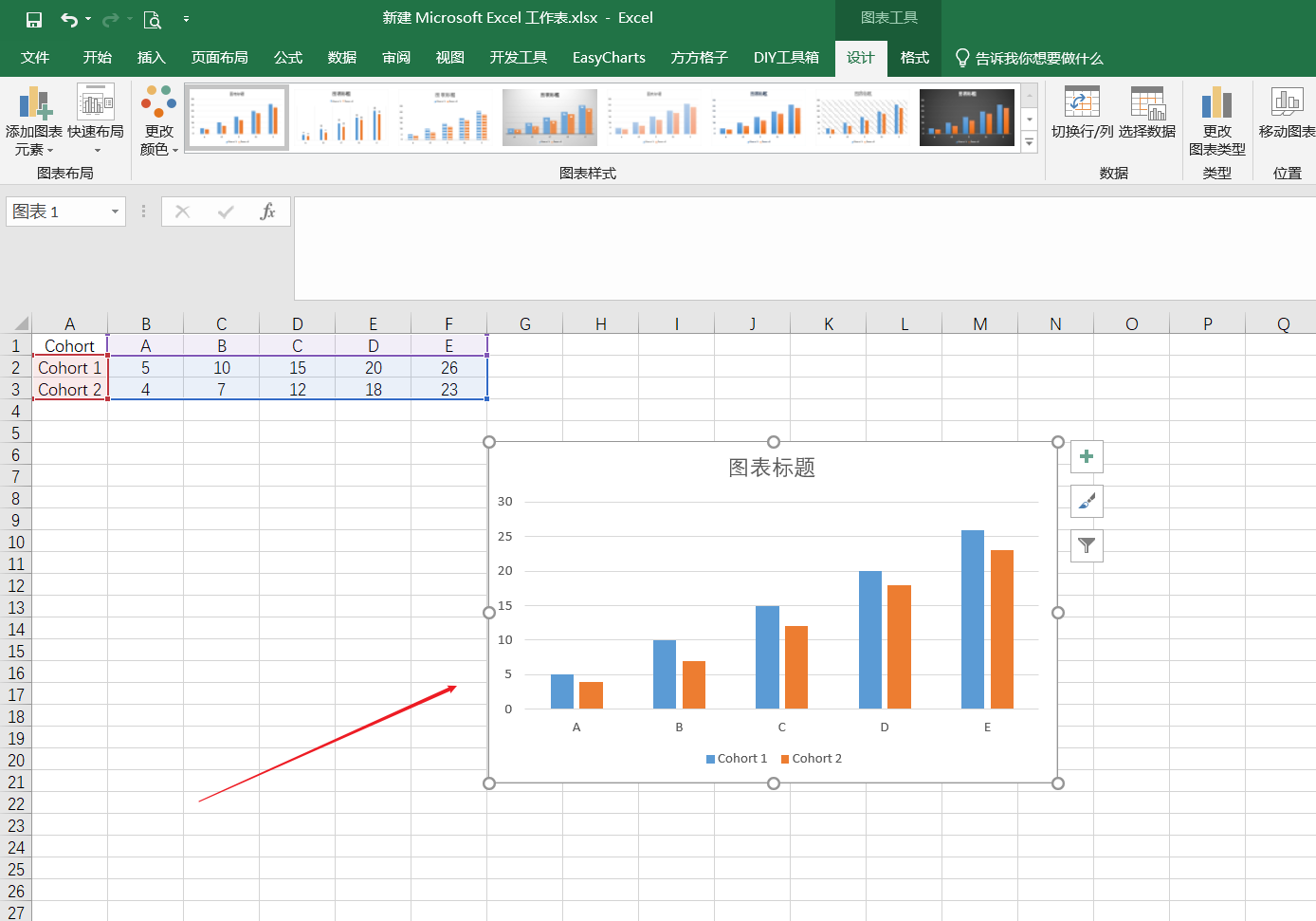
Task: Open the EasyCharts tab
Action: pos(609,58)
